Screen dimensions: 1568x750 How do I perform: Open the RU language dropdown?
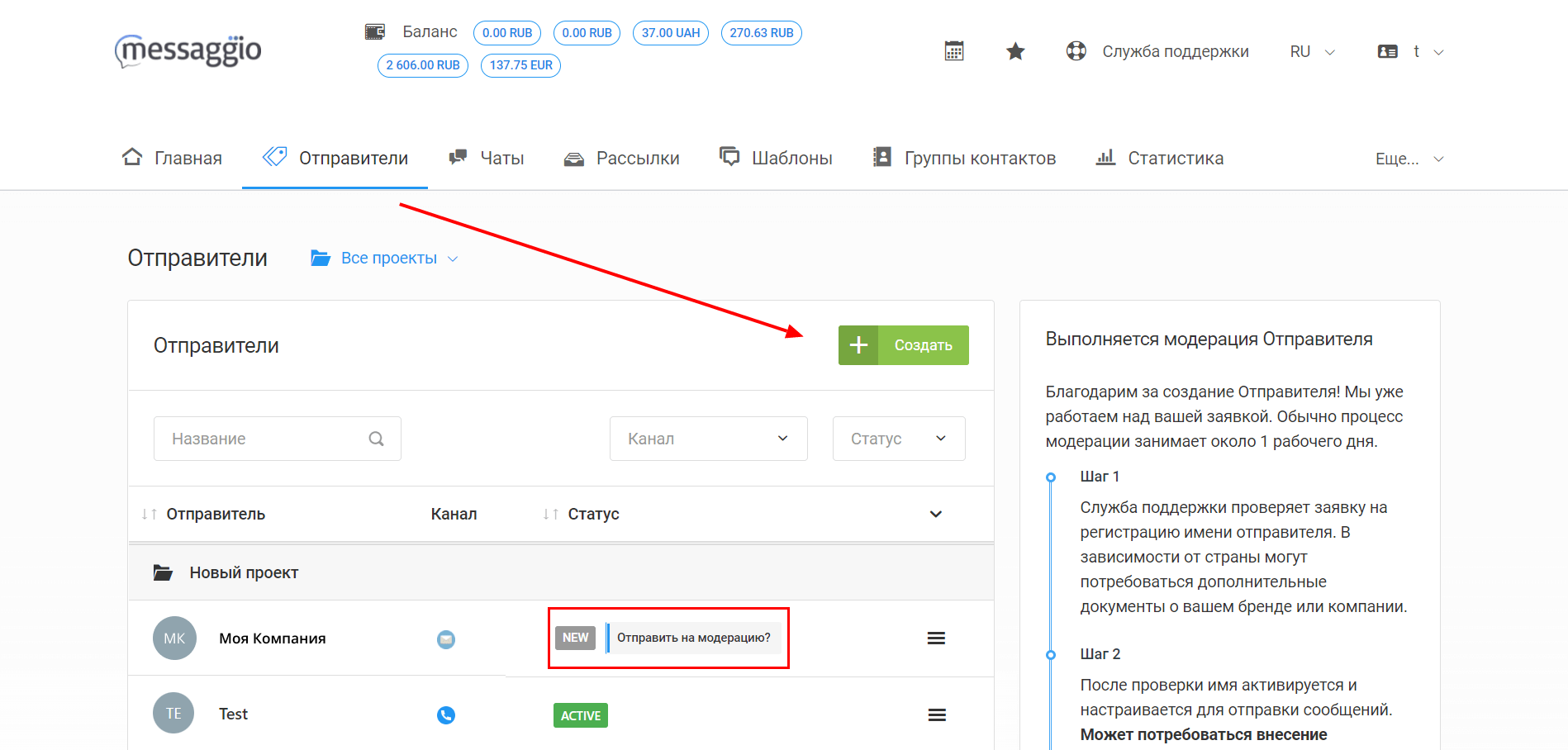click(x=1312, y=51)
